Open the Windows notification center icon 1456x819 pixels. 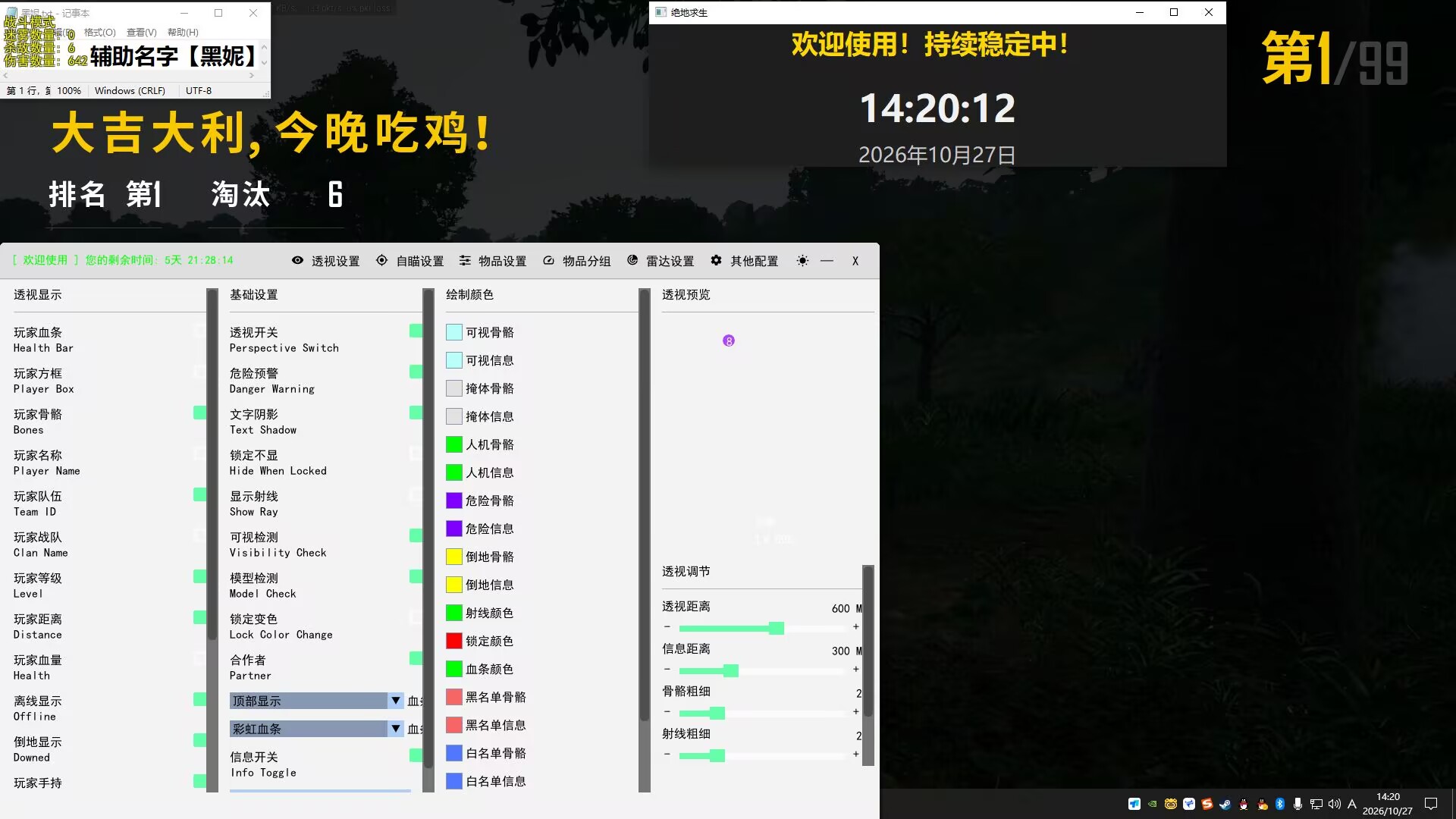pos(1431,804)
